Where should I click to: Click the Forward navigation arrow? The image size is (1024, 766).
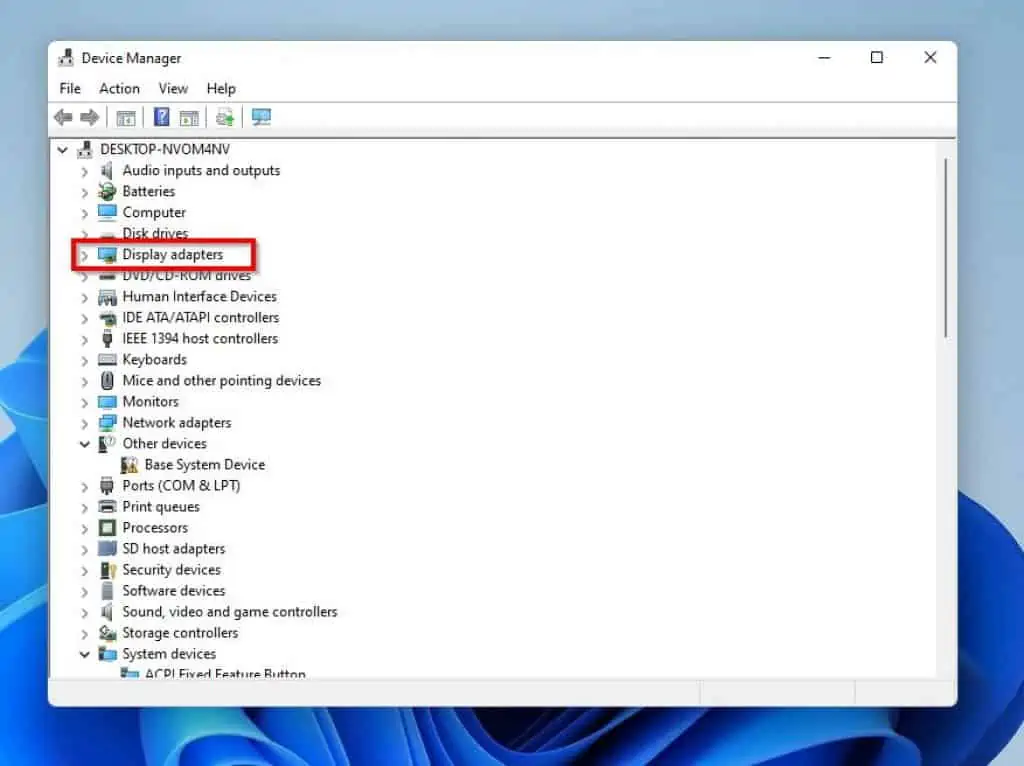click(89, 117)
